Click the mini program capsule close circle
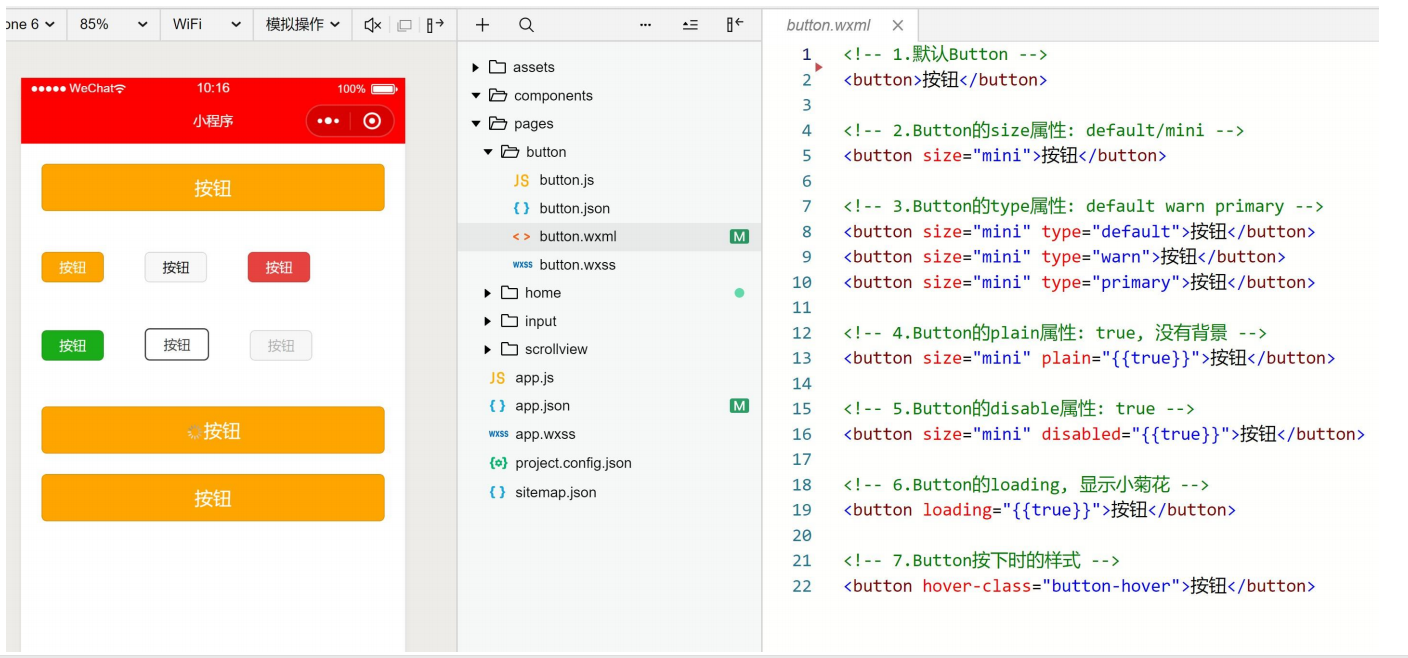The image size is (1408, 658). click(x=372, y=121)
